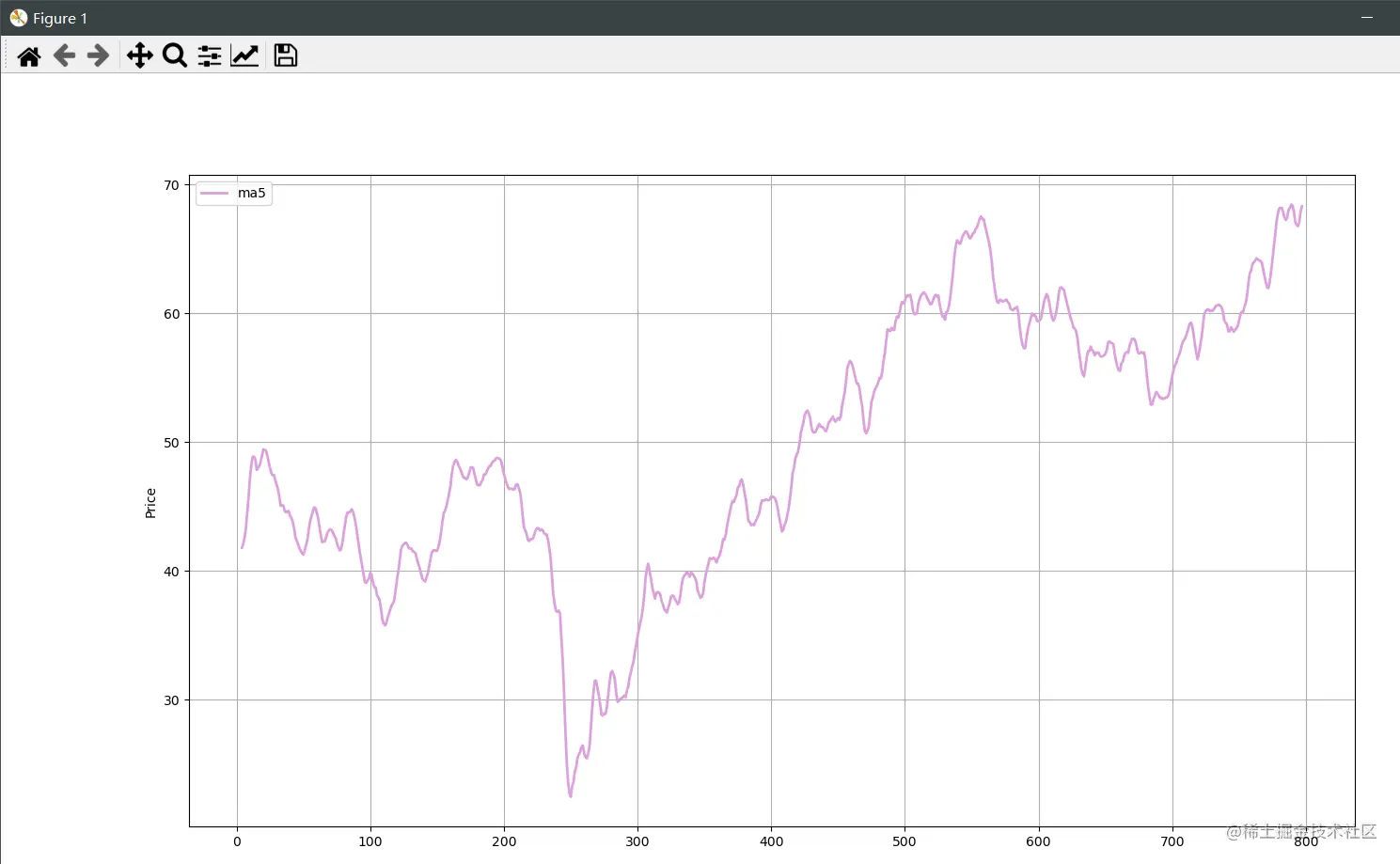Open the Edit axis and curve parameters tool

point(244,55)
